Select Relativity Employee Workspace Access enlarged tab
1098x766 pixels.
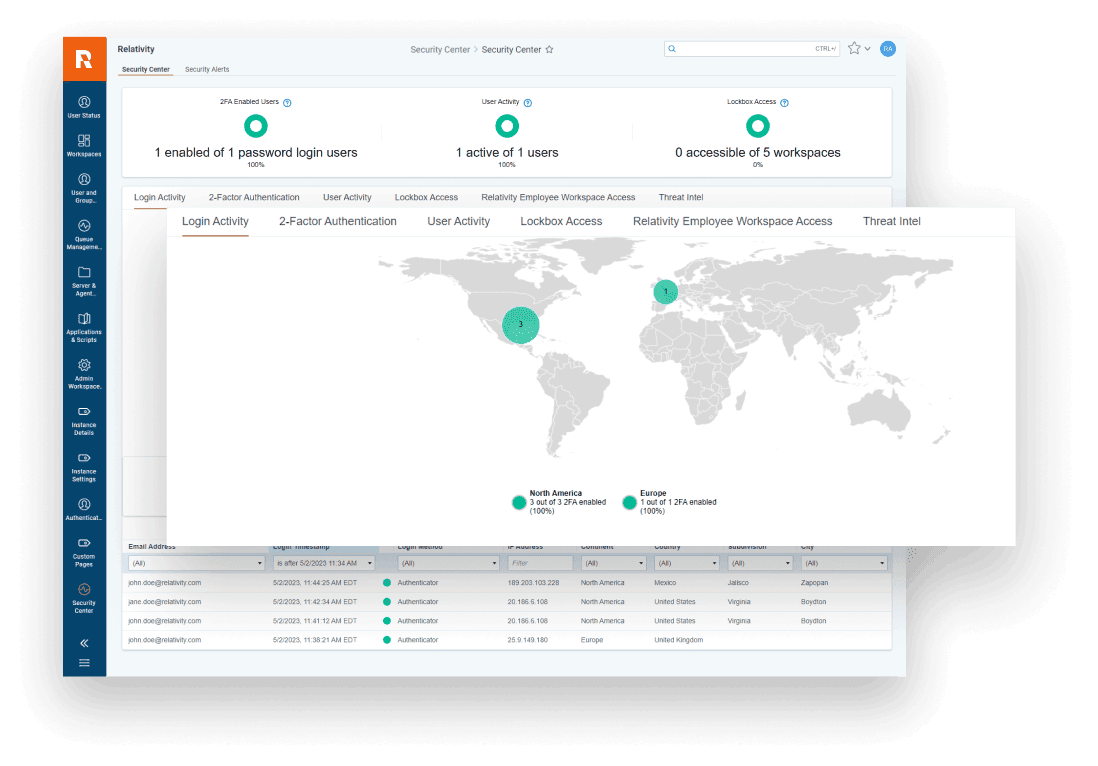coord(732,221)
